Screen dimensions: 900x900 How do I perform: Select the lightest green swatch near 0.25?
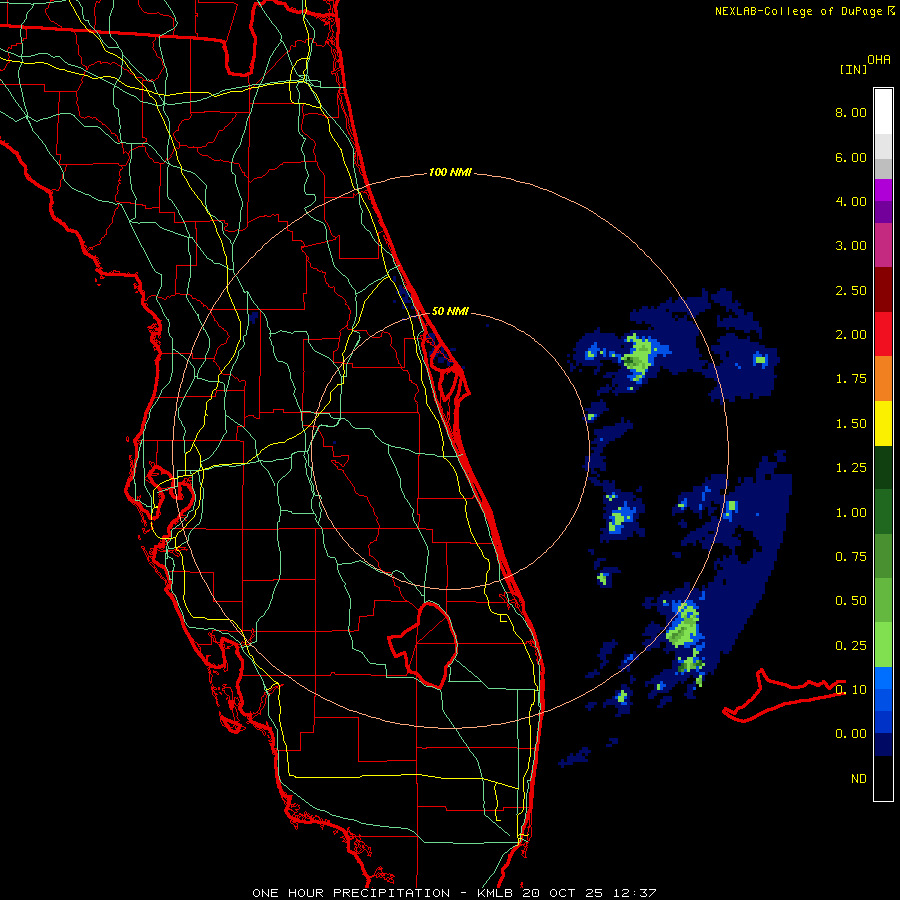point(883,645)
